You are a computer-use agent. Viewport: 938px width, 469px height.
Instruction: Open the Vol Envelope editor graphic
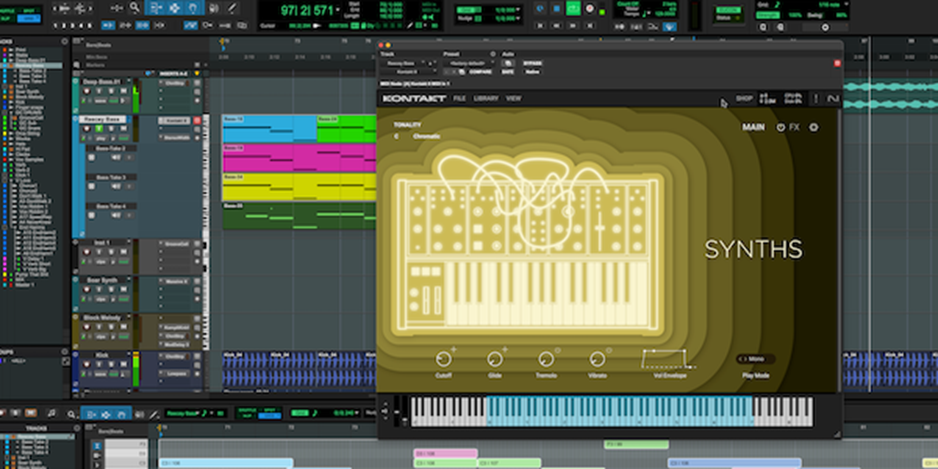pos(669,359)
